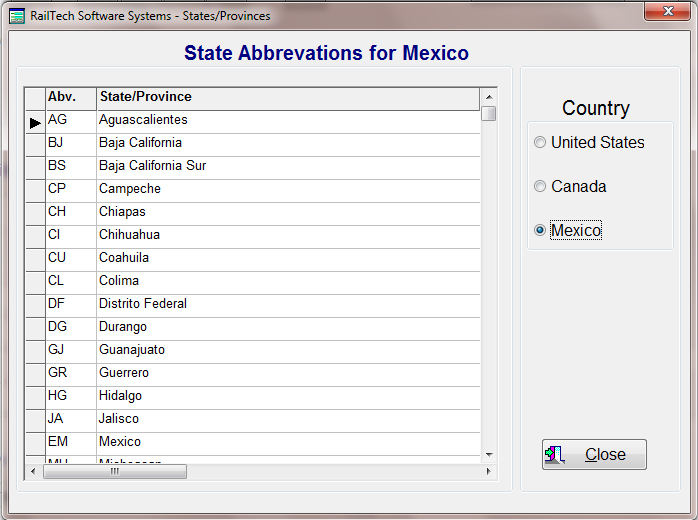Click the State/Province column header
The height and width of the screenshot is (520, 698).
point(288,98)
